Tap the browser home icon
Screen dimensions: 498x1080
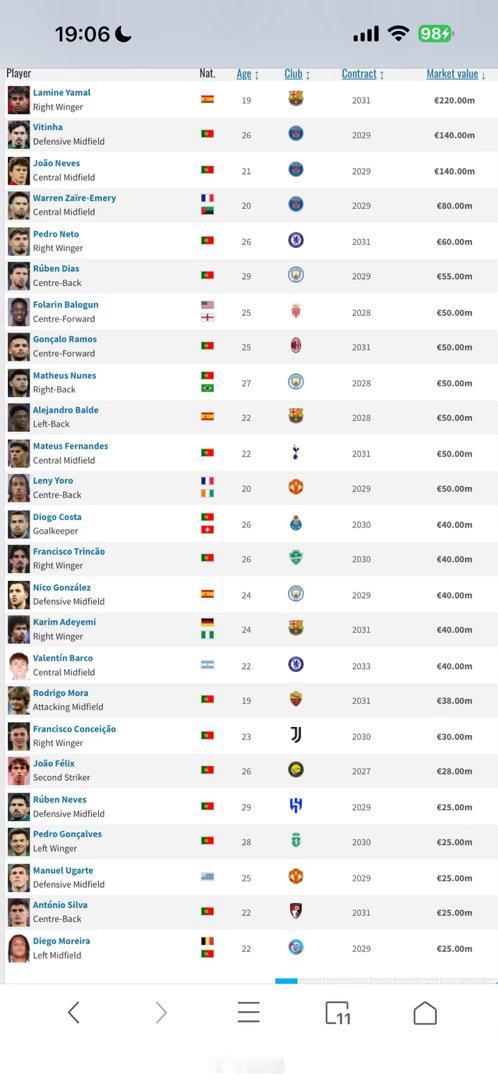pyautogui.click(x=425, y=1012)
